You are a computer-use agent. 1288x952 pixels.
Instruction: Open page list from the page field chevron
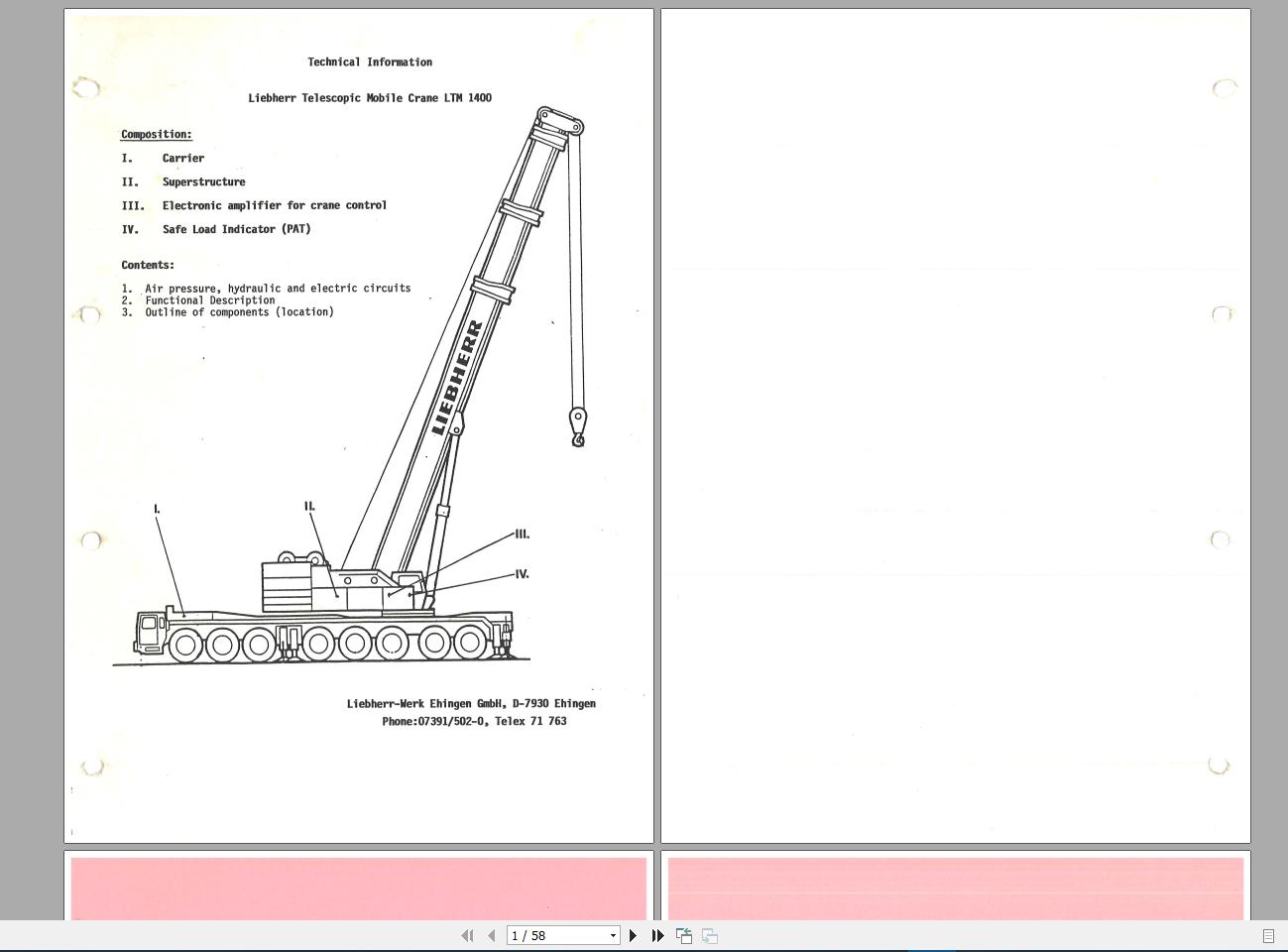[612, 935]
